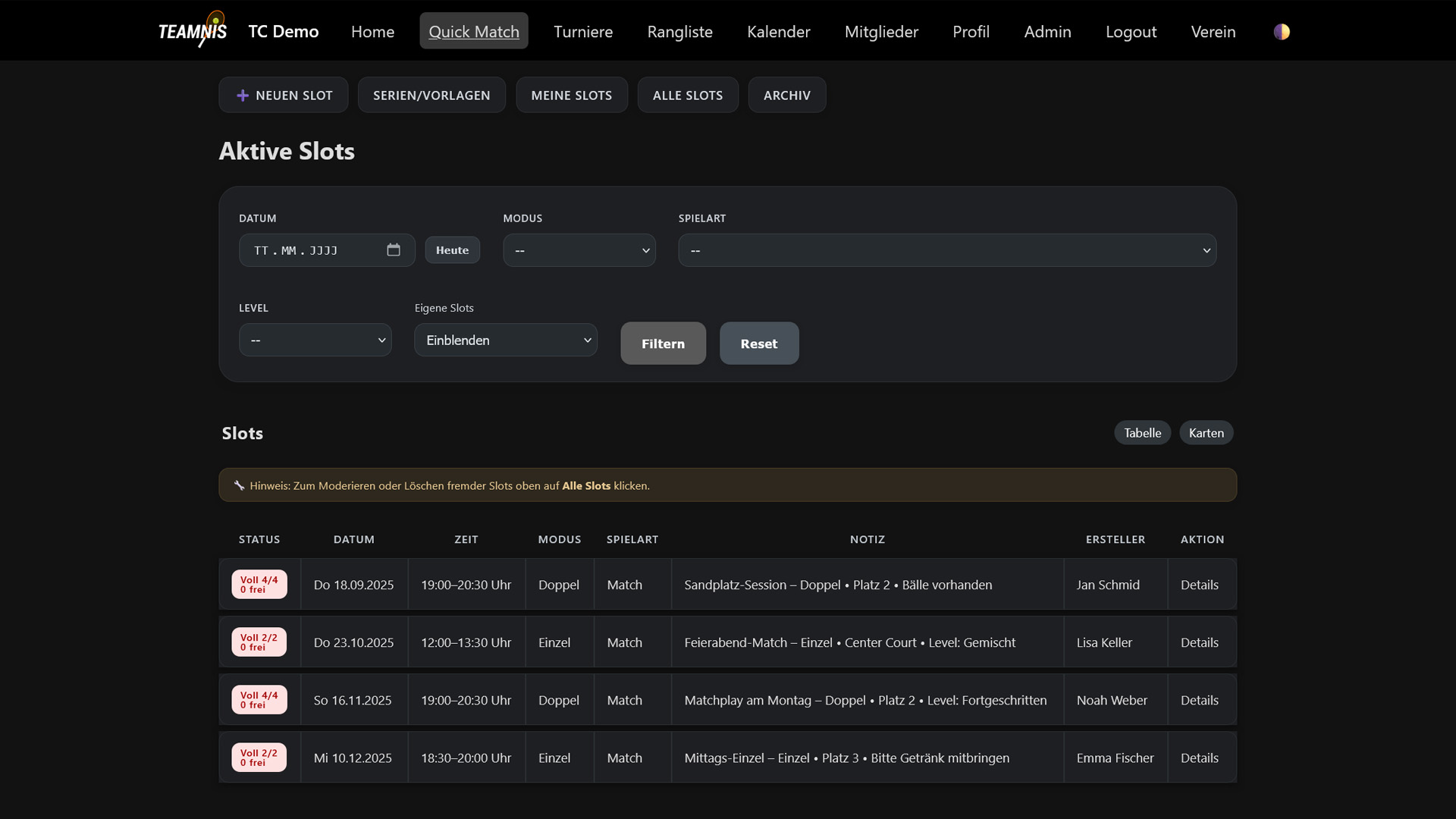Click the 'Voll 4/4' badge for 18.09.2025

[259, 585]
